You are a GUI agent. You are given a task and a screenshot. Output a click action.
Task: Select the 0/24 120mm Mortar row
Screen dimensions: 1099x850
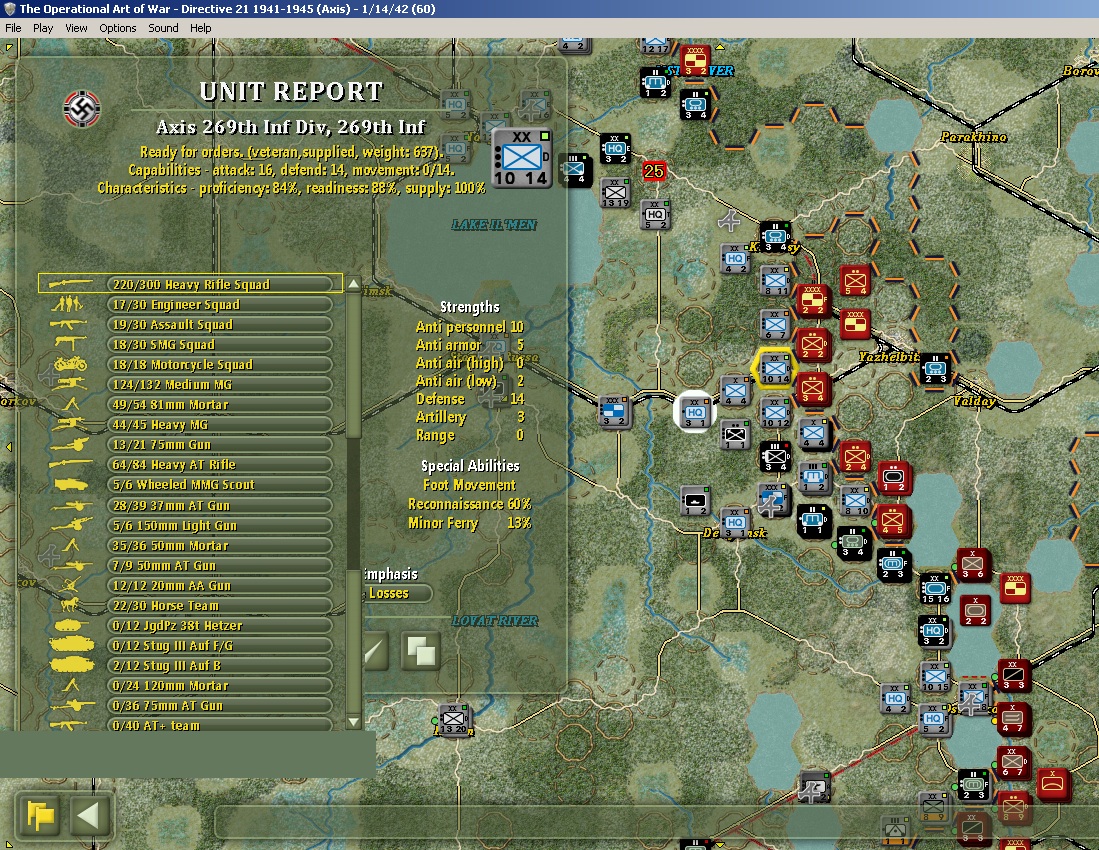coord(219,685)
